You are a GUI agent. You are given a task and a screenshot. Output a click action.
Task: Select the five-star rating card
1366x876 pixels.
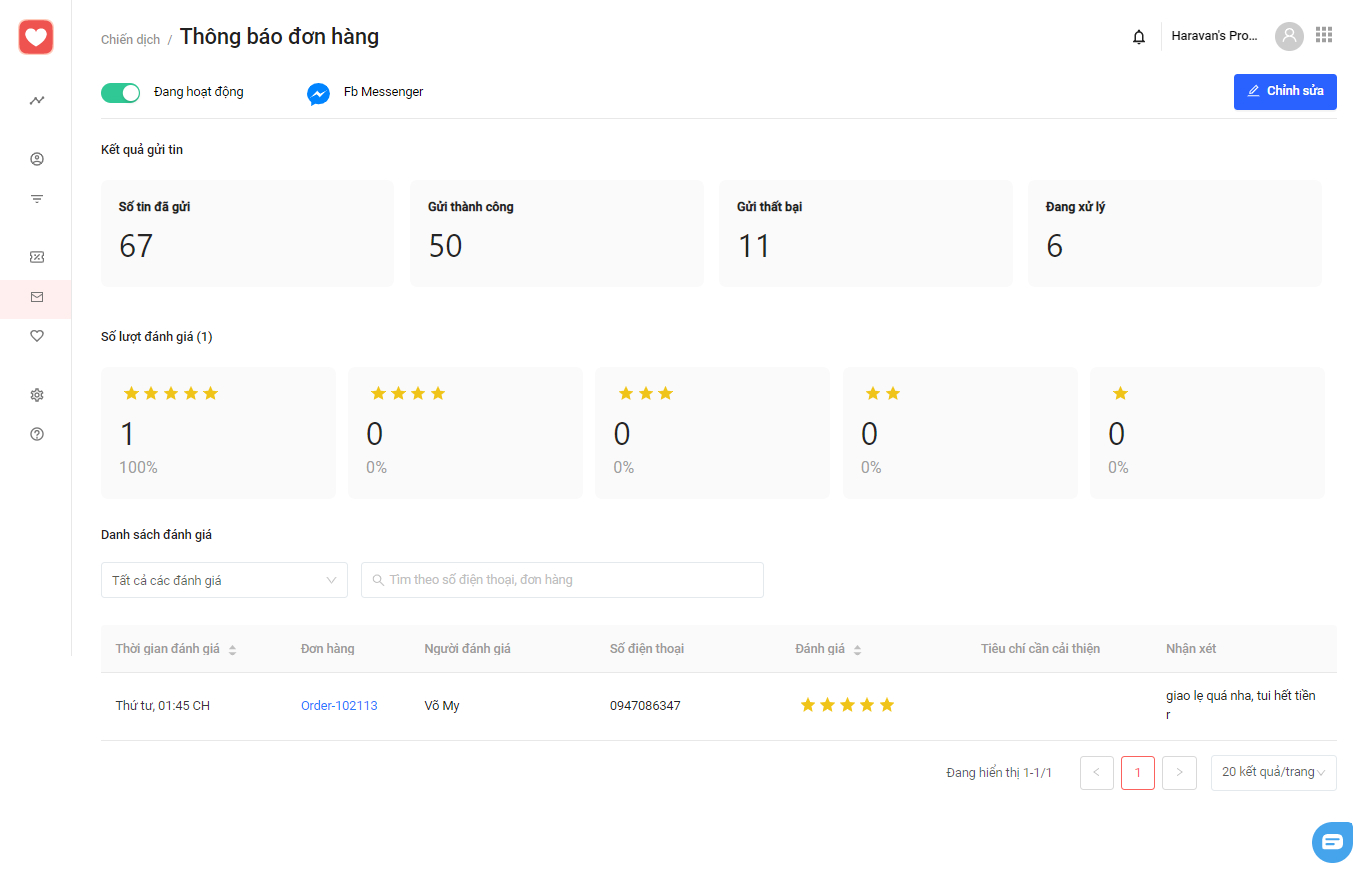tap(218, 432)
